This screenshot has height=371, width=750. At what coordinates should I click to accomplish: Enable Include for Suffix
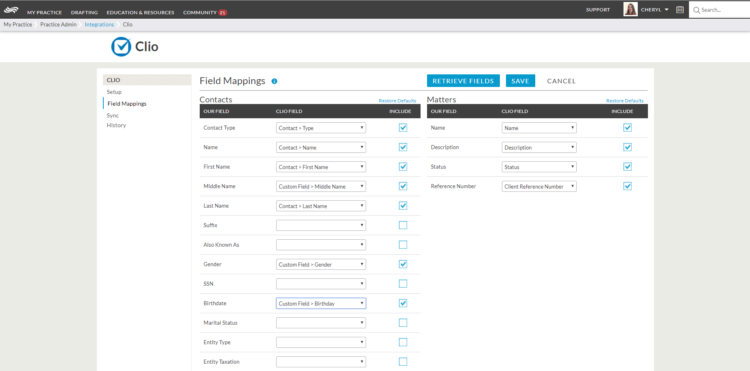click(x=403, y=225)
